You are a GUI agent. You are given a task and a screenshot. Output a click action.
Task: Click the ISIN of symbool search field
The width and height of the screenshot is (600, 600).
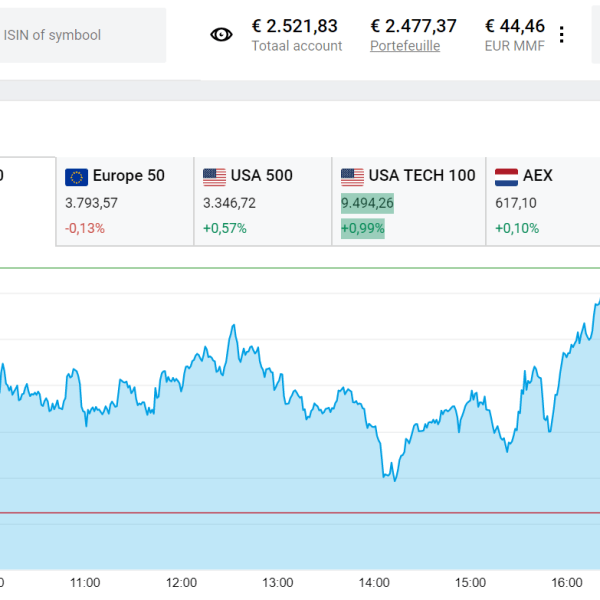pyautogui.click(x=80, y=35)
